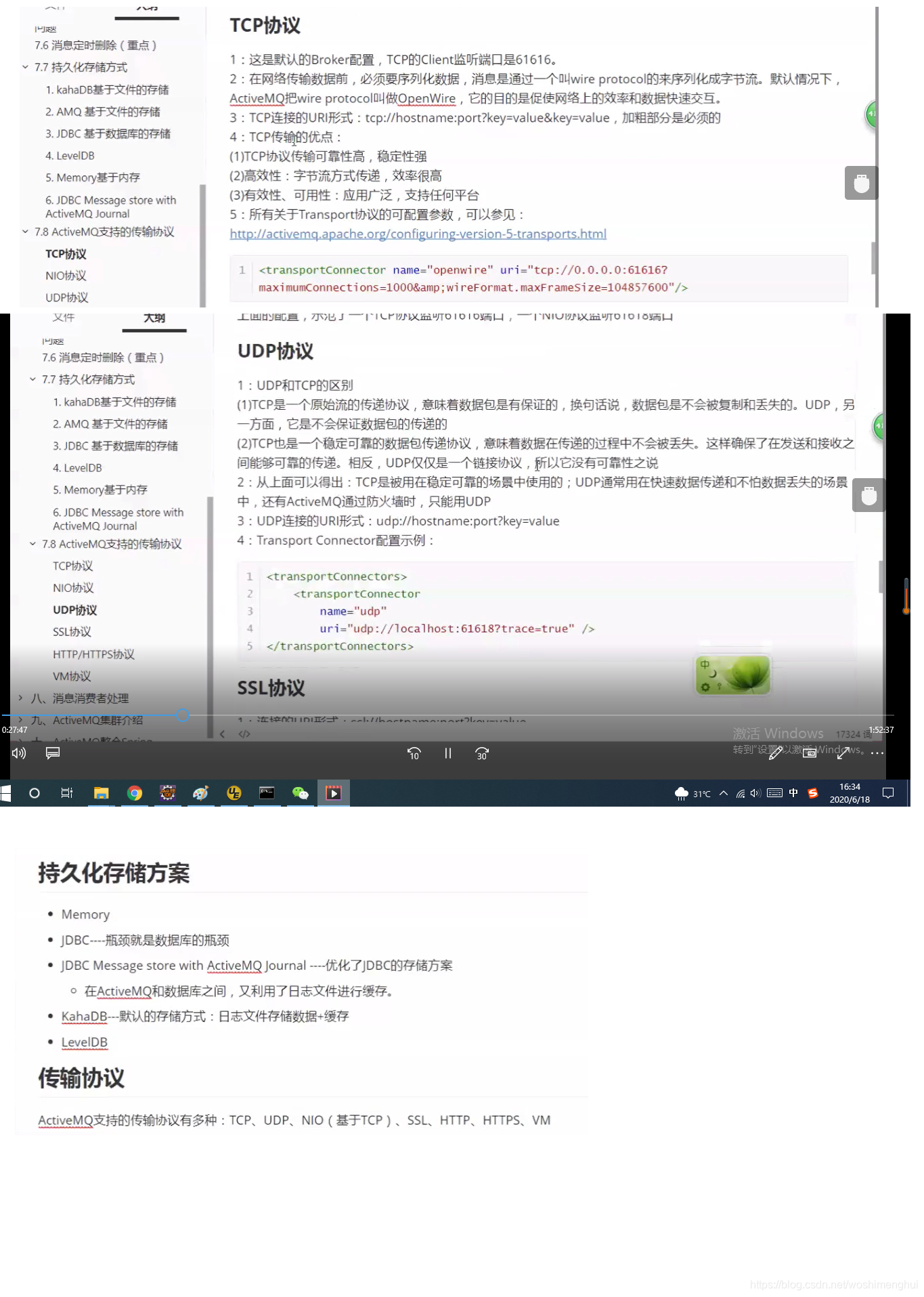924x1297 pixels.
Task: Open the system volume tray icon
Action: tap(756, 794)
